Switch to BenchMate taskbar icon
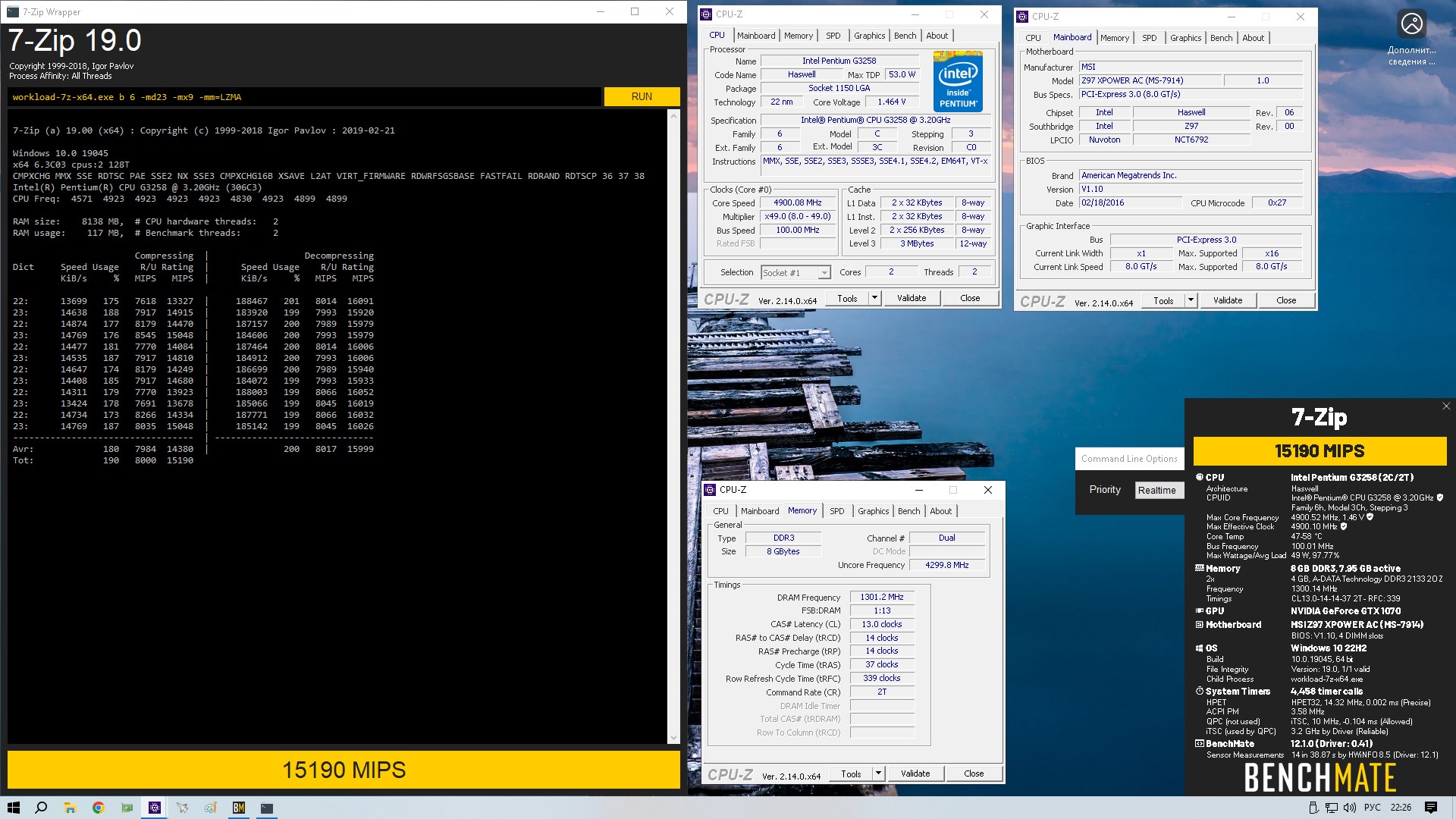The height and width of the screenshot is (819, 1456). [x=238, y=808]
